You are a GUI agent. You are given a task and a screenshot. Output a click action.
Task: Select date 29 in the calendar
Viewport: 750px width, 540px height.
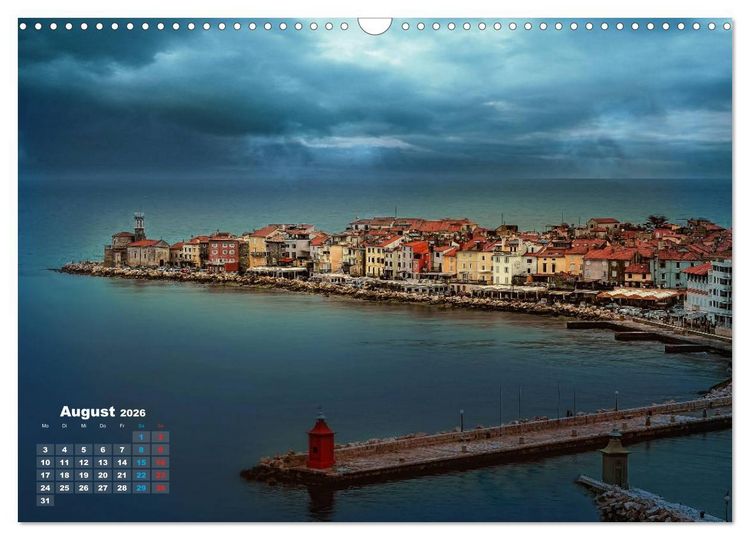(x=141, y=488)
